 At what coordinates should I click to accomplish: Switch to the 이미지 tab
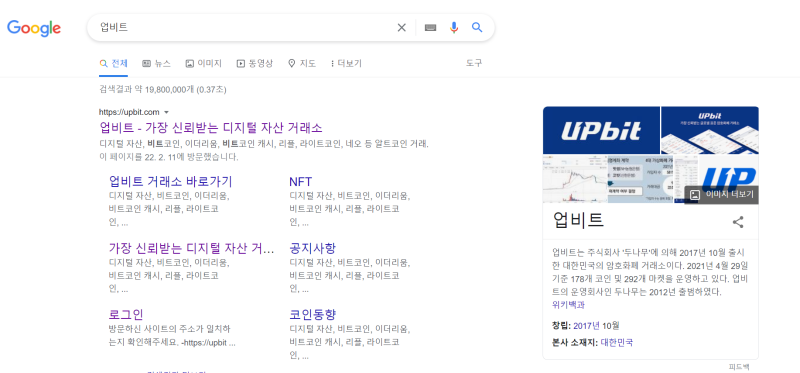pos(204,63)
